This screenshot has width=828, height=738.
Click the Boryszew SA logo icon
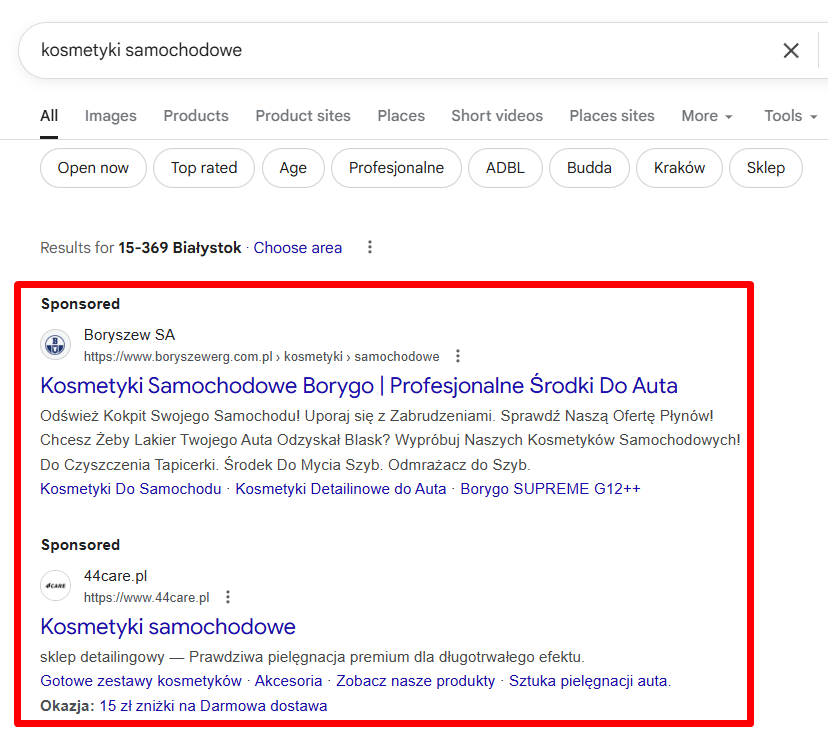[56, 345]
